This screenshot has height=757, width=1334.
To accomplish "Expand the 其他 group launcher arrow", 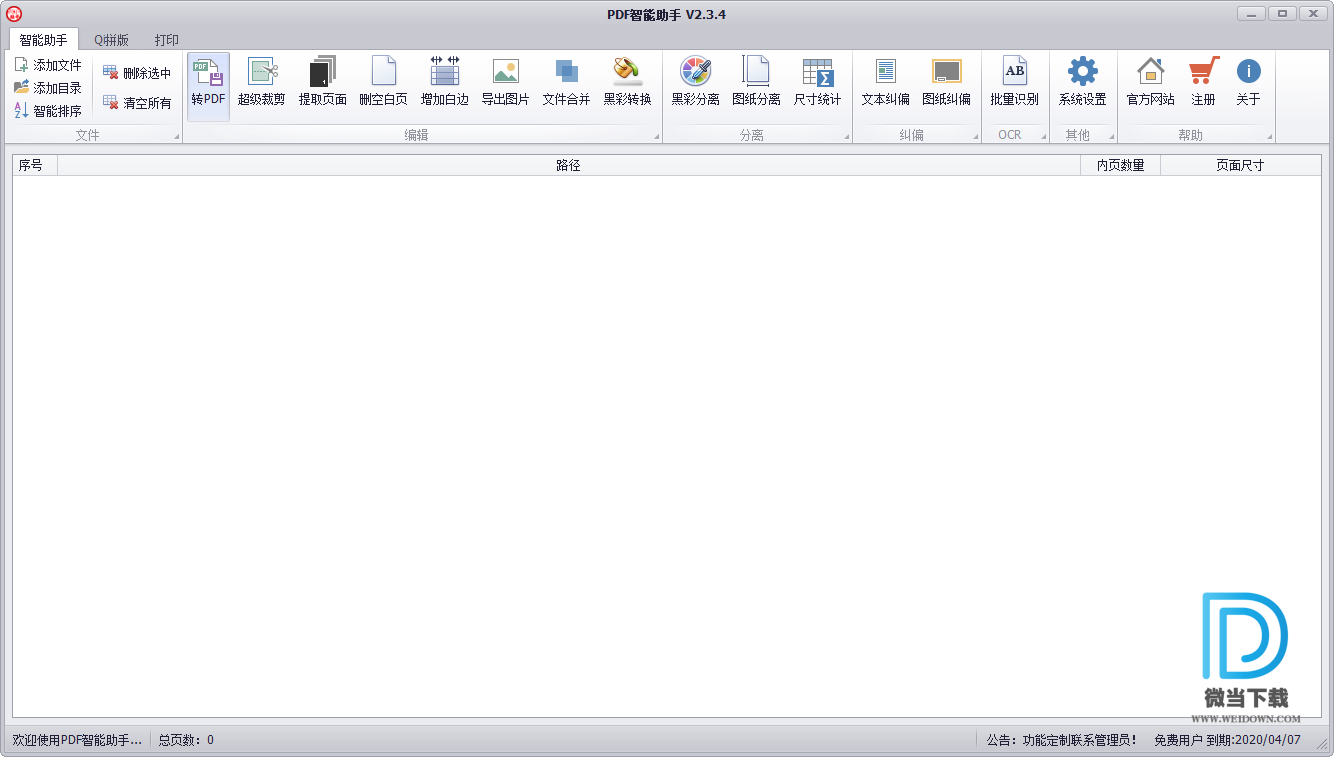I will 1111,136.
